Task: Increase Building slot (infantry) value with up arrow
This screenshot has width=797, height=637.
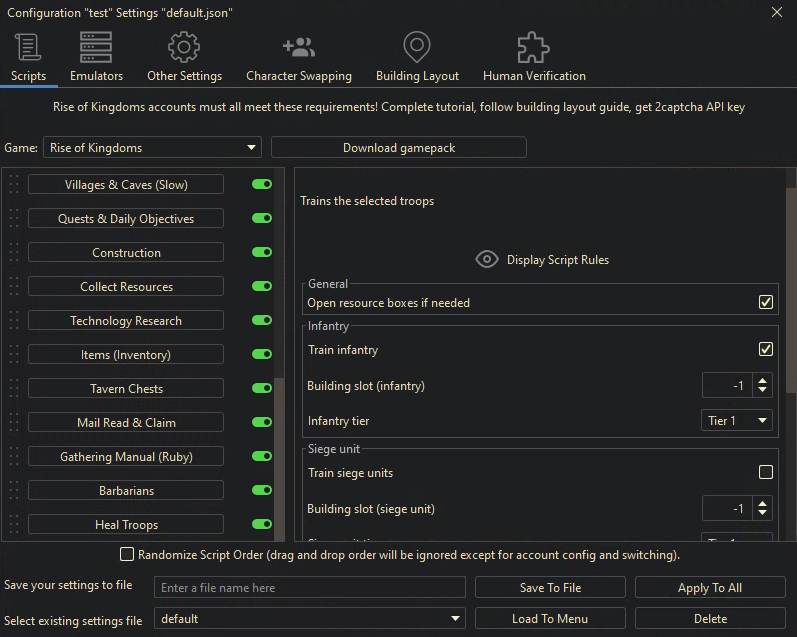Action: point(763,380)
